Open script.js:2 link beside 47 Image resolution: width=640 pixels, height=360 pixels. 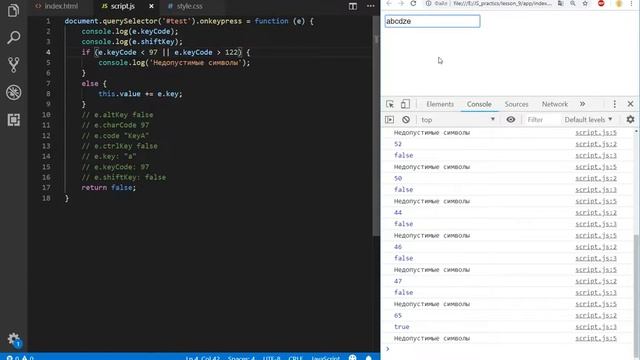coord(596,281)
